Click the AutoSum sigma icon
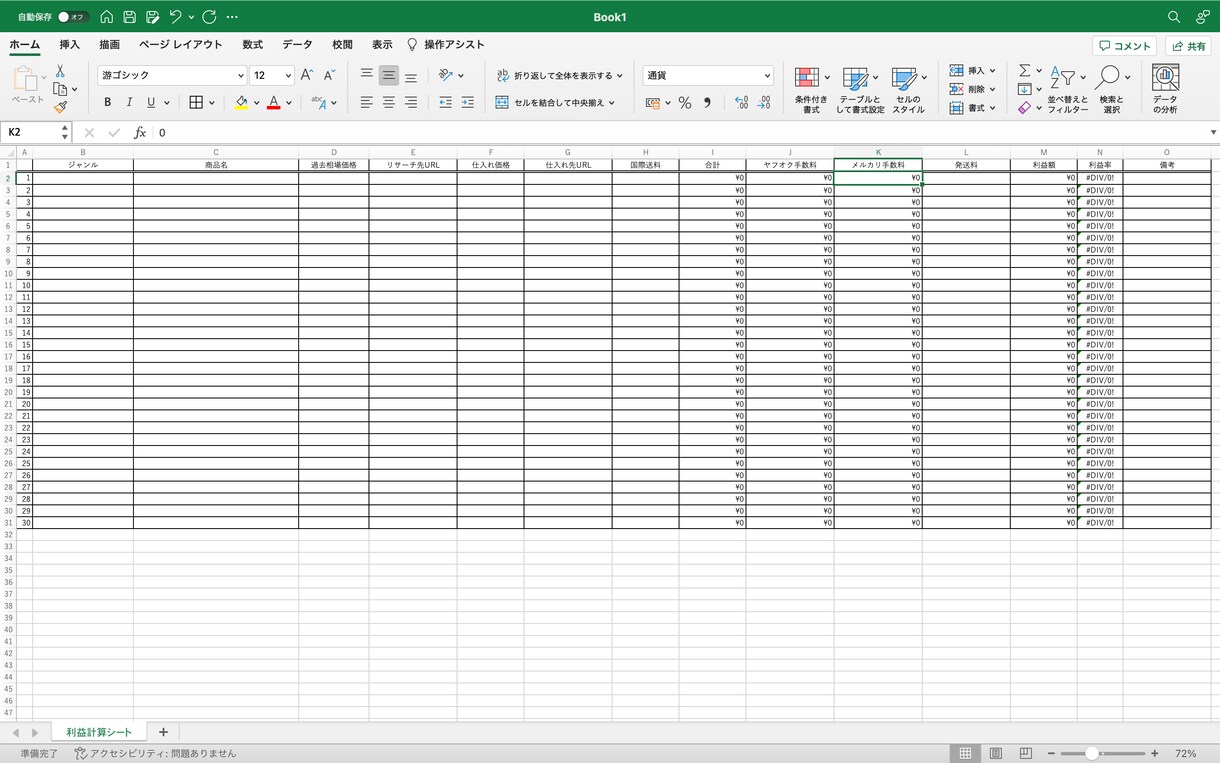Viewport: 1220px width, 763px height. pos(1024,71)
